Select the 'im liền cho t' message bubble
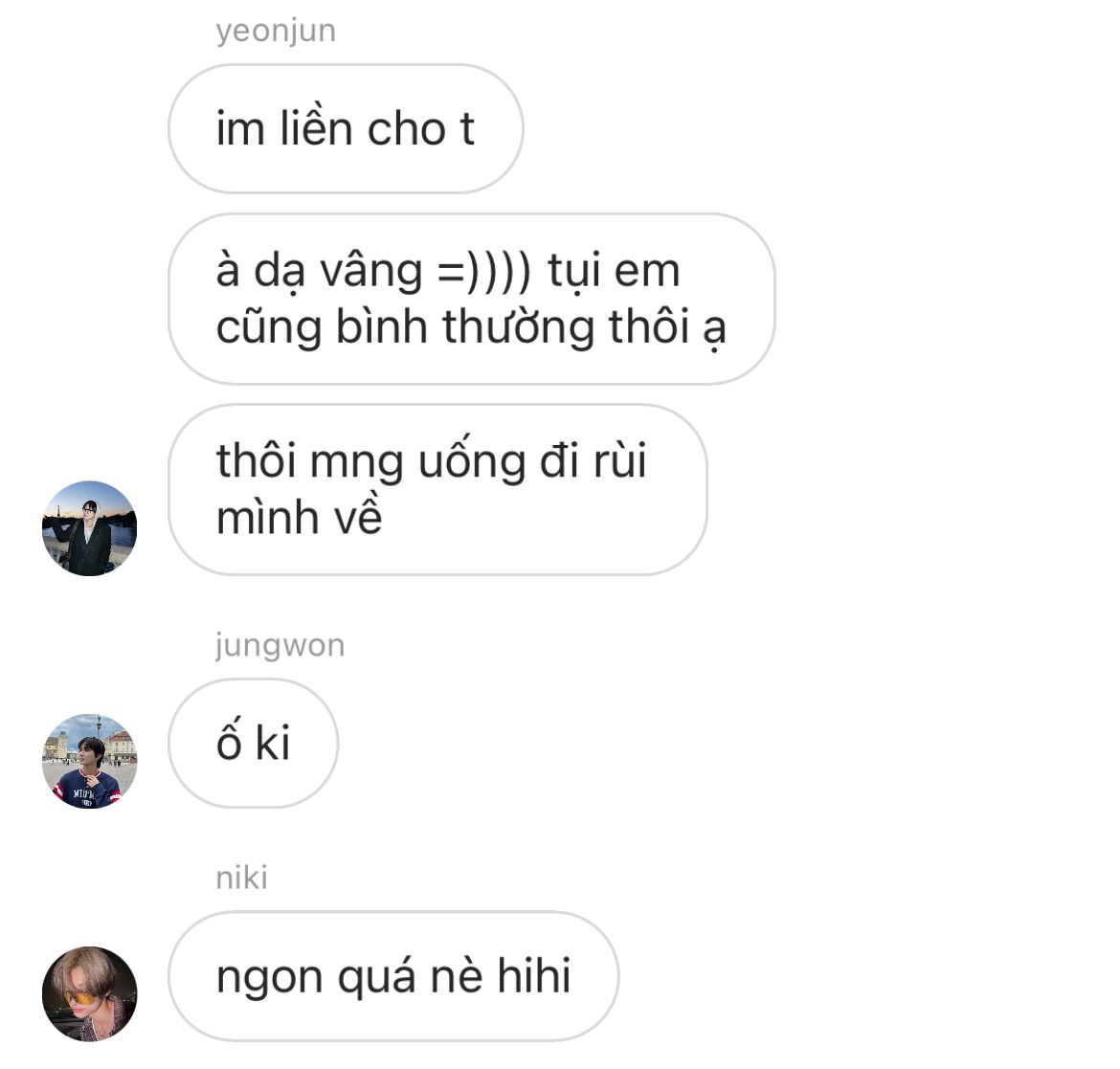1120x1069 pixels. pos(346,128)
